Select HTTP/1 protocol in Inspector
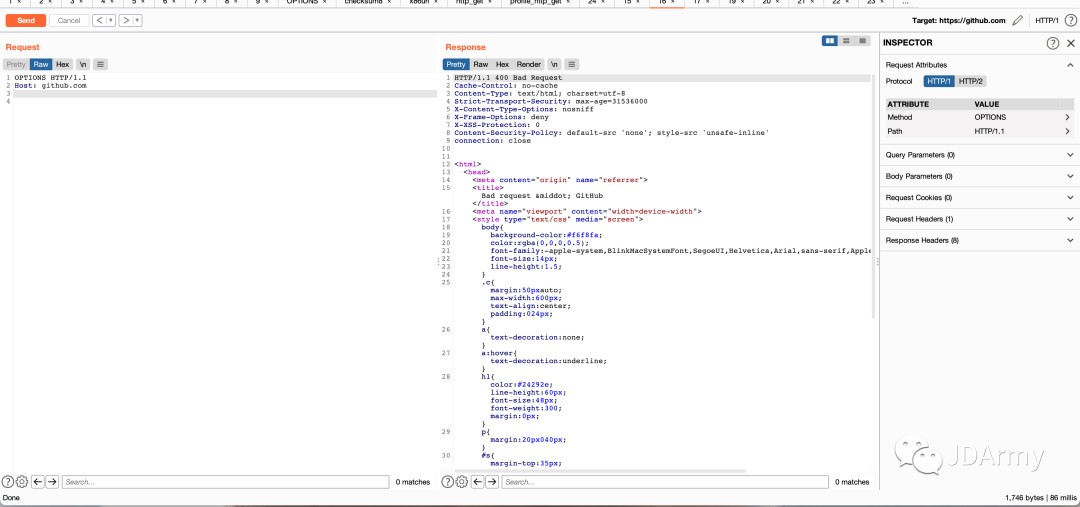Image resolution: width=1080 pixels, height=507 pixels. [x=939, y=81]
